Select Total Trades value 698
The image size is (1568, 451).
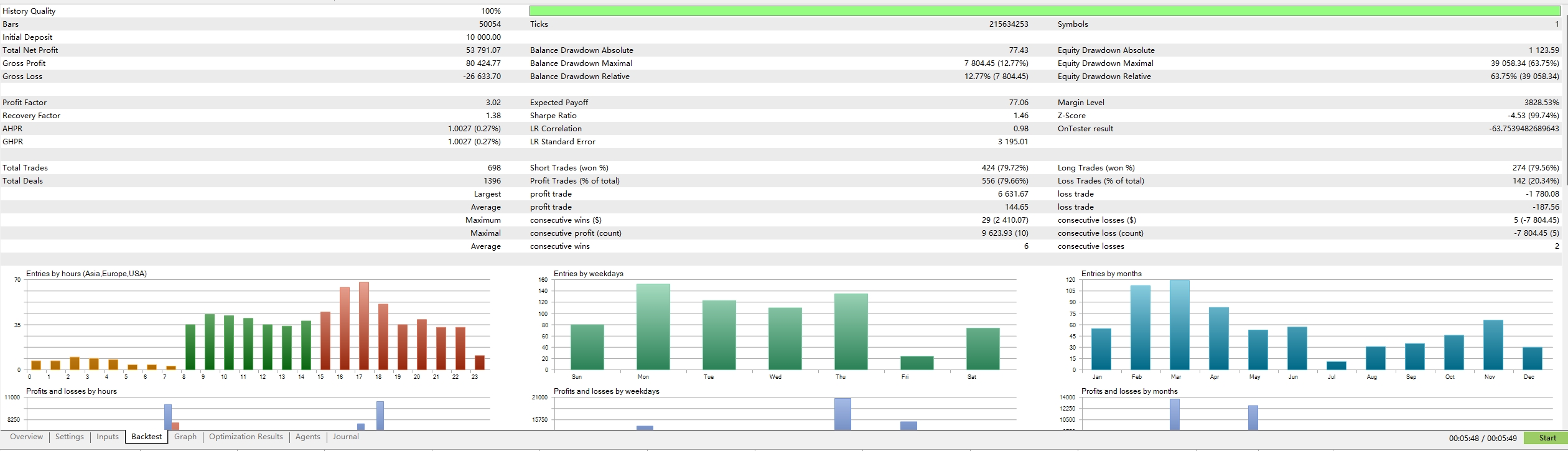click(494, 168)
